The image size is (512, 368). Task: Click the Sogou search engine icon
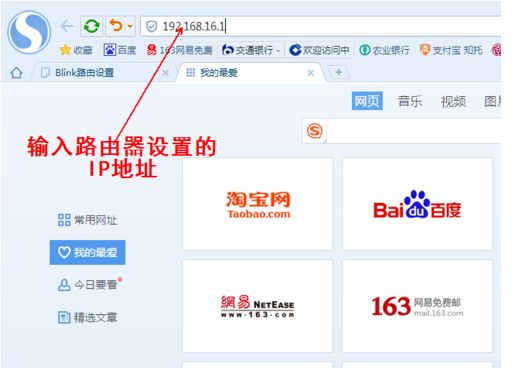315,131
